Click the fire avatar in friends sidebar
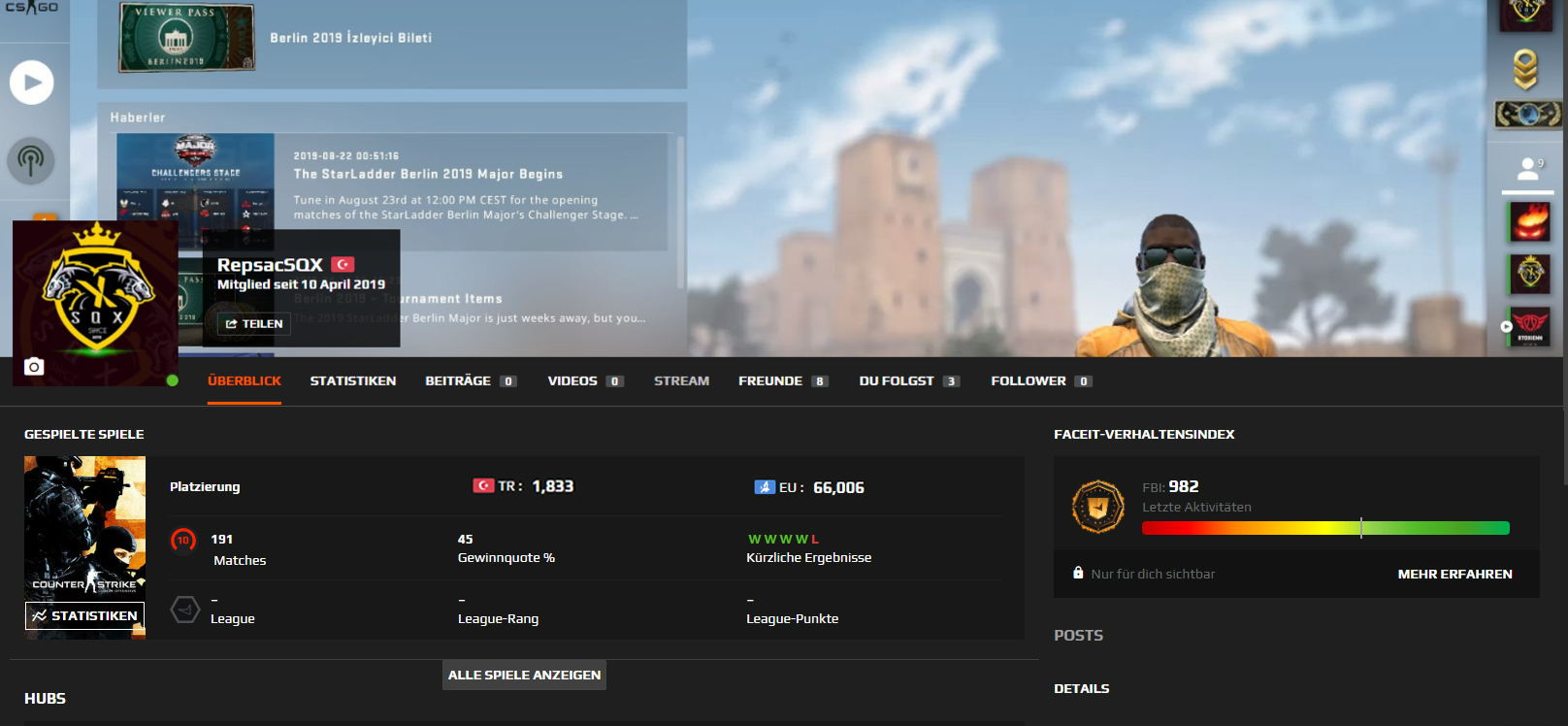 (1530, 222)
